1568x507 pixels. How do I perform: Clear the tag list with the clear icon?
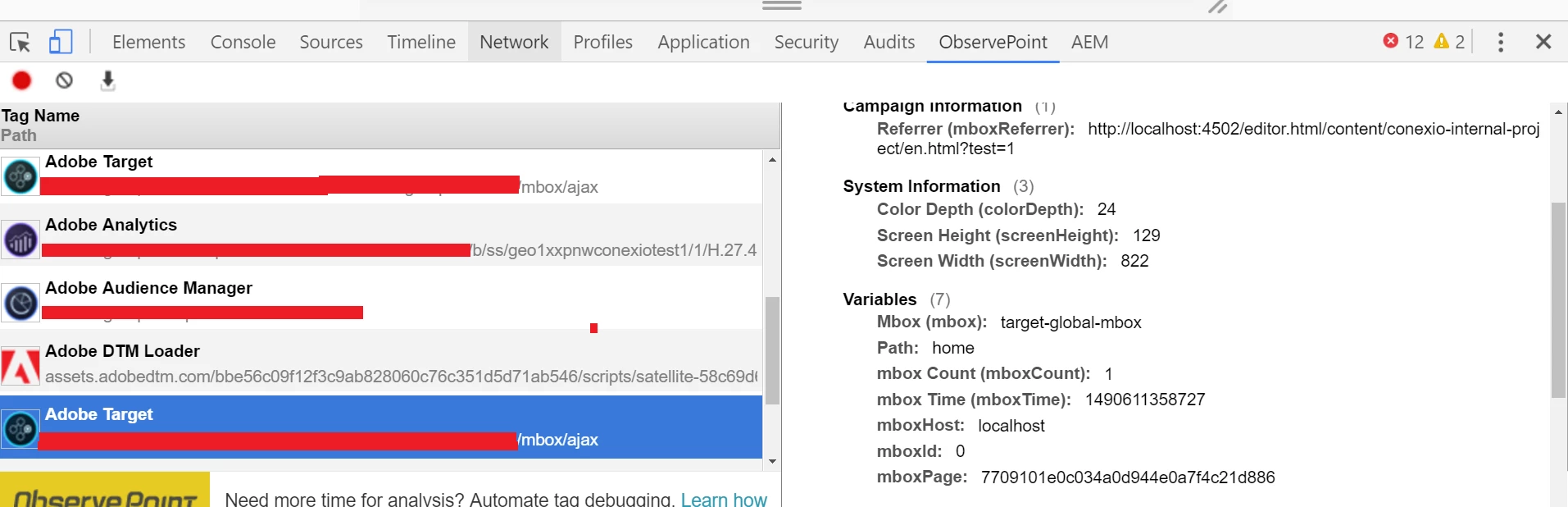64,80
